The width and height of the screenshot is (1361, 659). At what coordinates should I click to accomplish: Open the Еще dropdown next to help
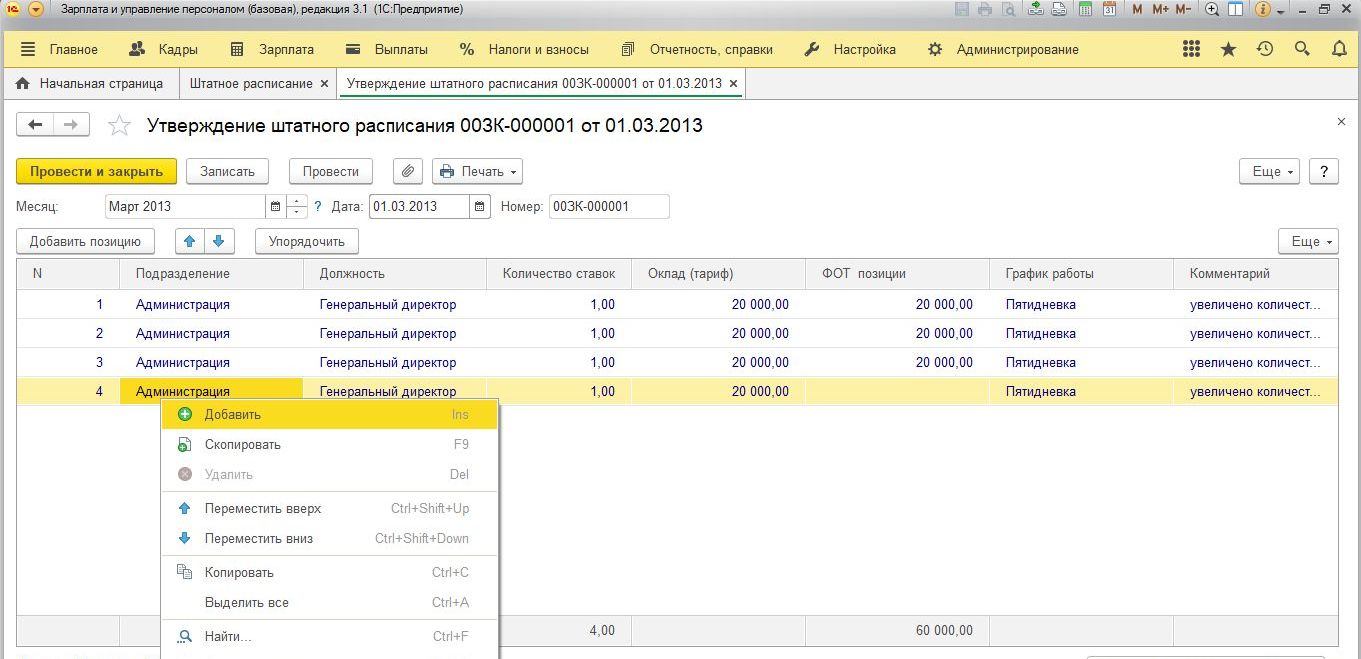point(1269,171)
